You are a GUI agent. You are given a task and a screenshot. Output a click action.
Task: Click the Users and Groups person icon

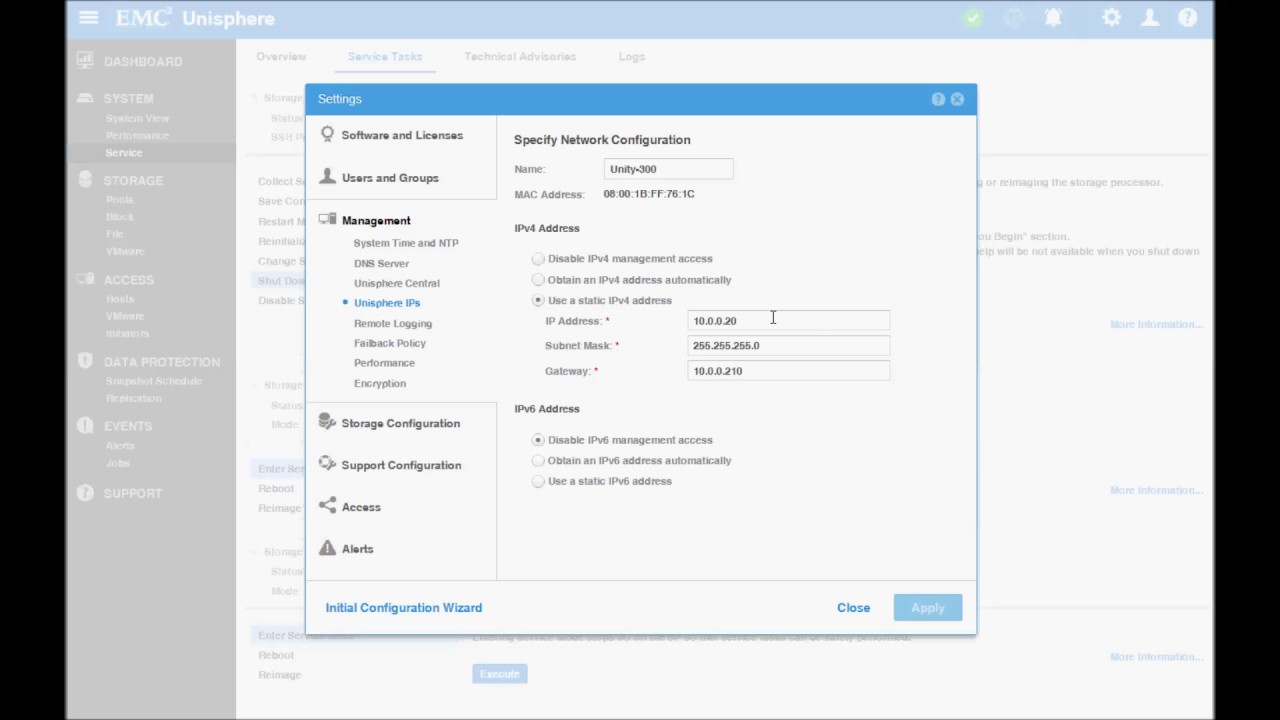[327, 177]
